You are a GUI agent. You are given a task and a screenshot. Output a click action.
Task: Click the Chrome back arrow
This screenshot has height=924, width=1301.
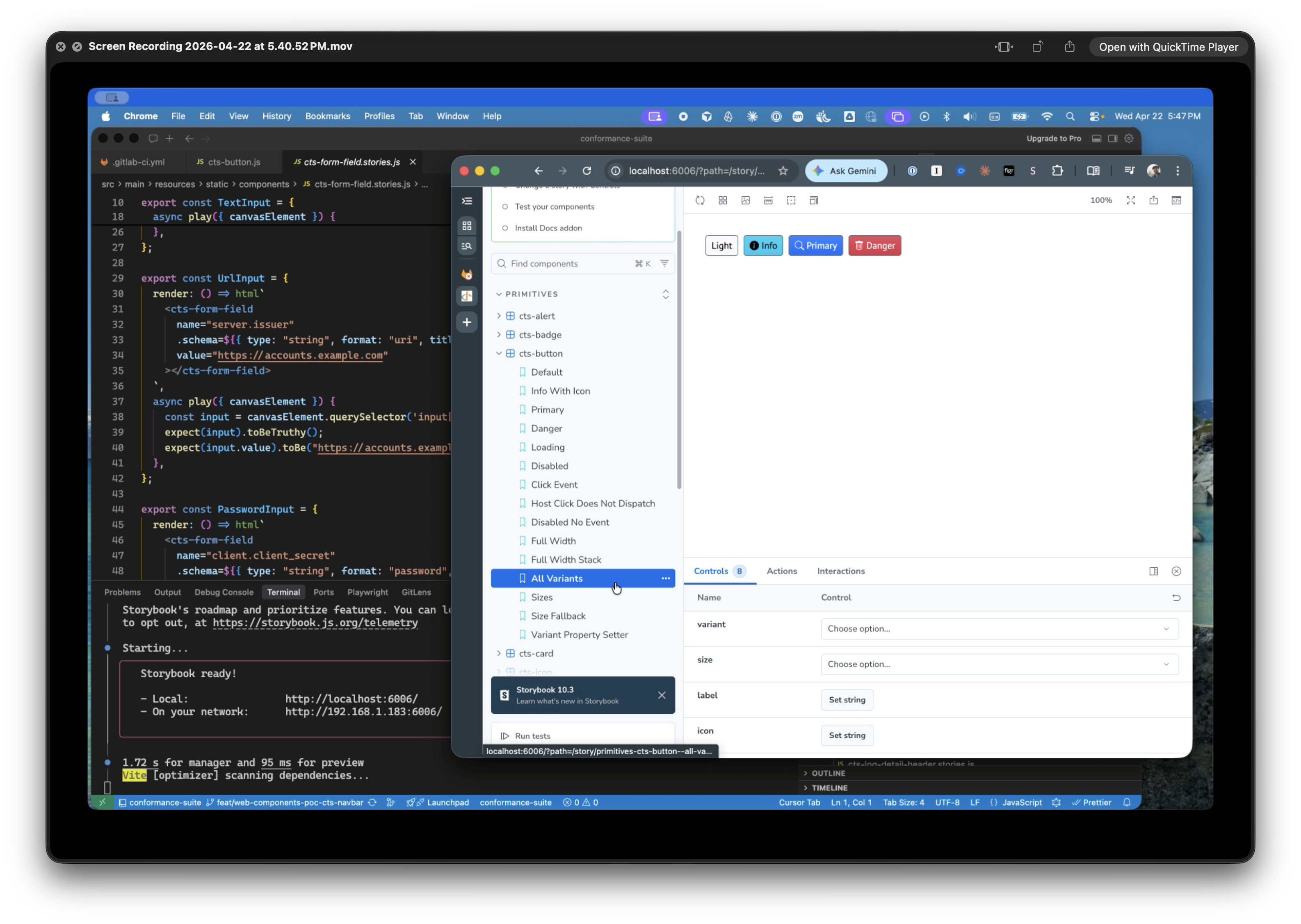pos(539,171)
